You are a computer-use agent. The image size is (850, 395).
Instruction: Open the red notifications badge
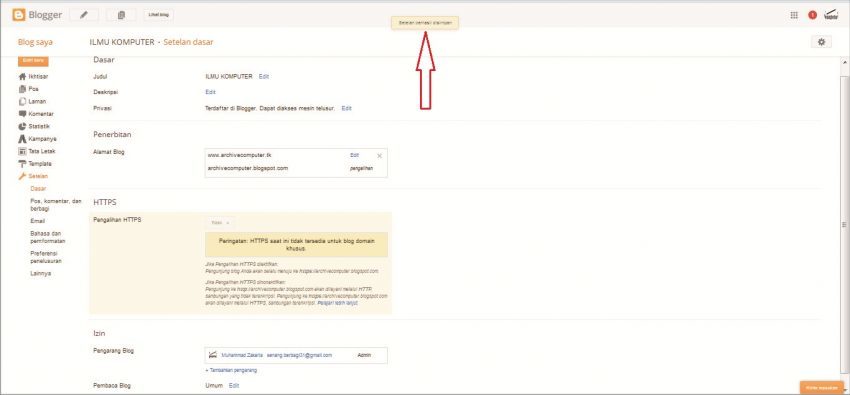(x=812, y=15)
